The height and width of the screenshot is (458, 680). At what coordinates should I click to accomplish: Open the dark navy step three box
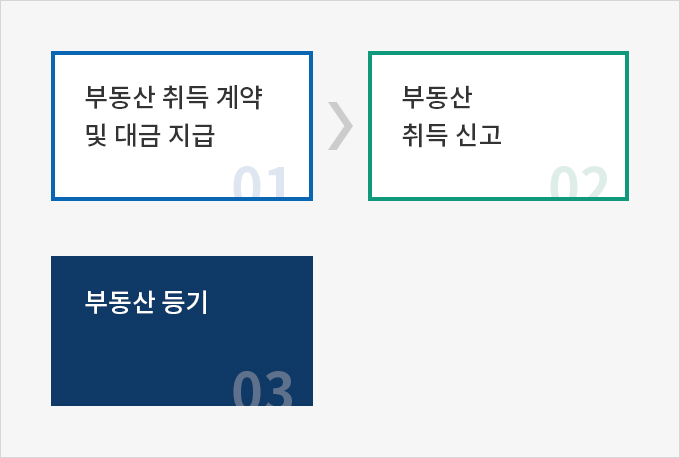pyautogui.click(x=182, y=331)
